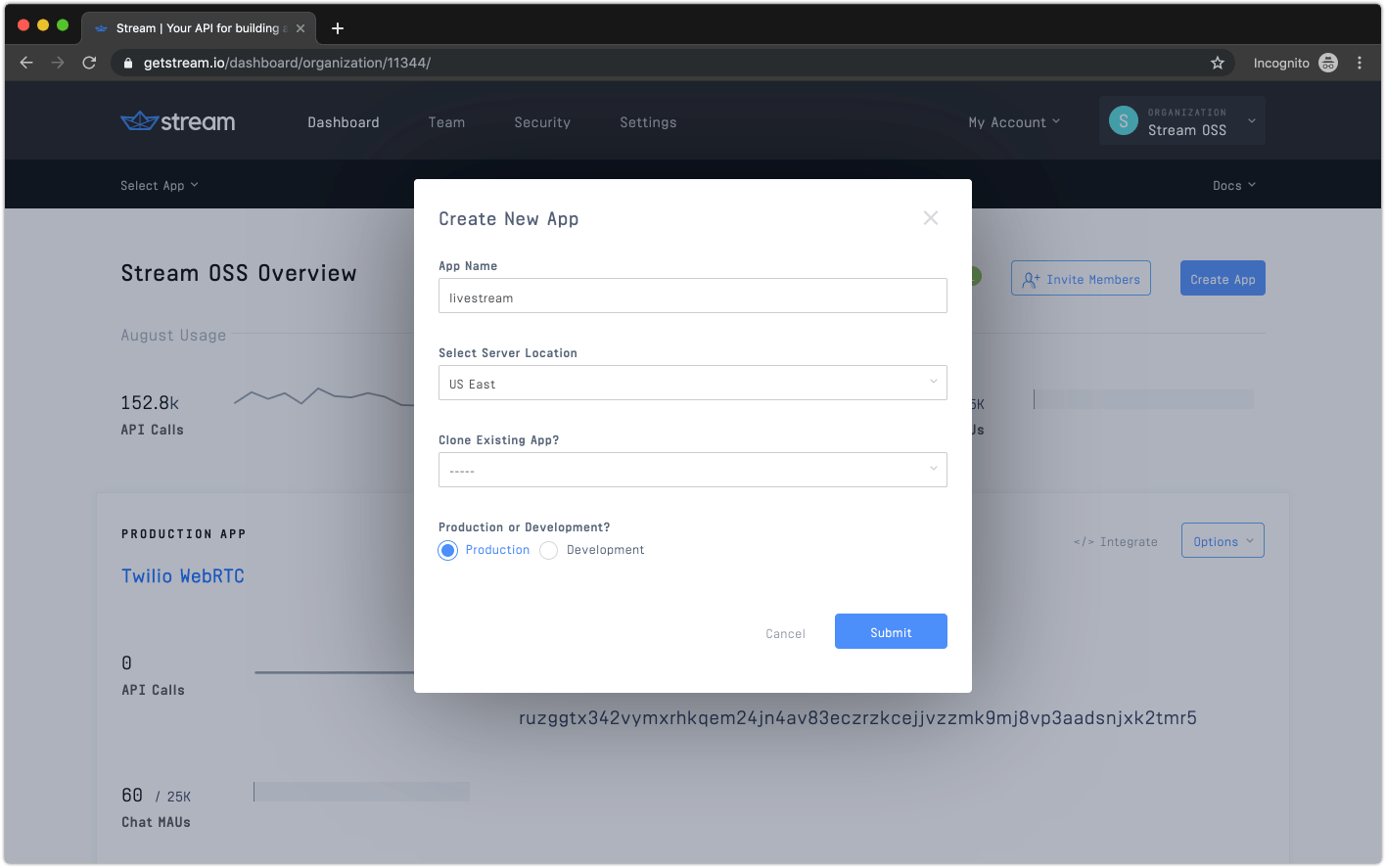Reload the page with refresh icon
This screenshot has width=1385, height=868.
(89, 63)
